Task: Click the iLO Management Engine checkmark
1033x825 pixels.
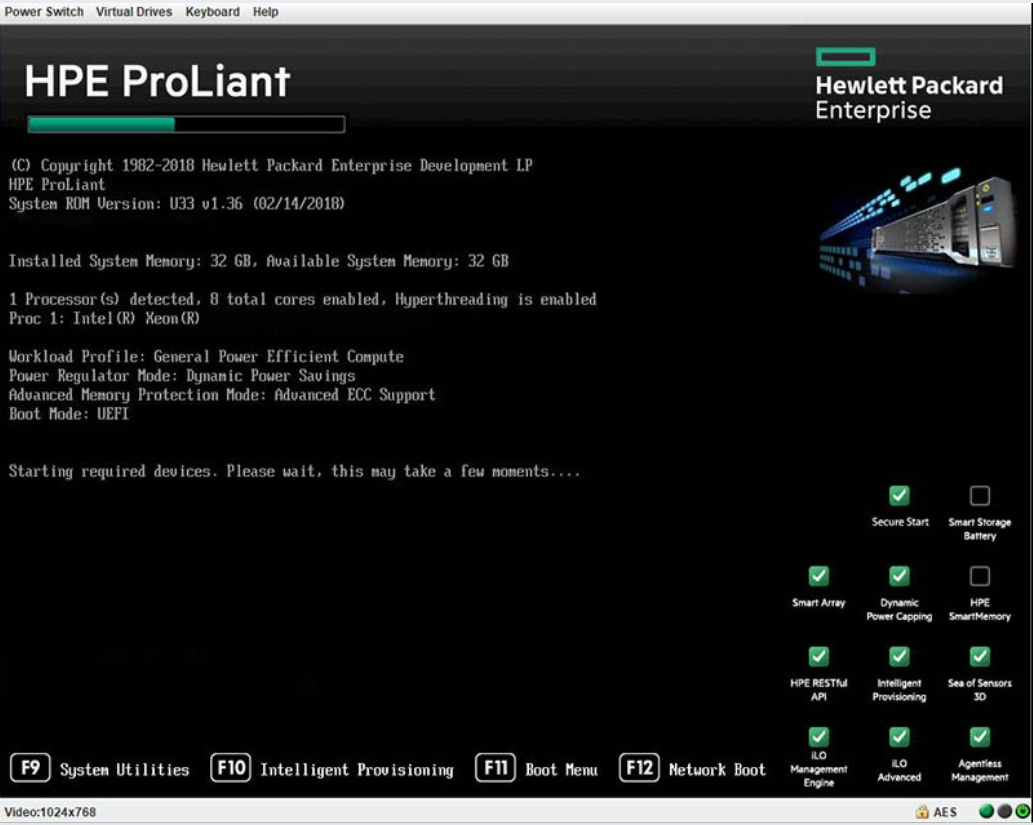Action: pos(819,737)
